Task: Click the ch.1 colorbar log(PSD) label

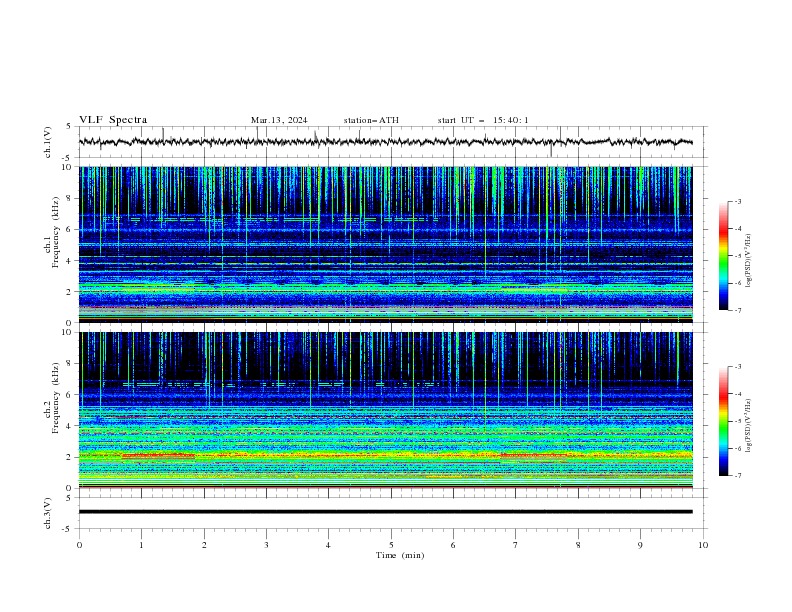Action: pyautogui.click(x=749, y=261)
